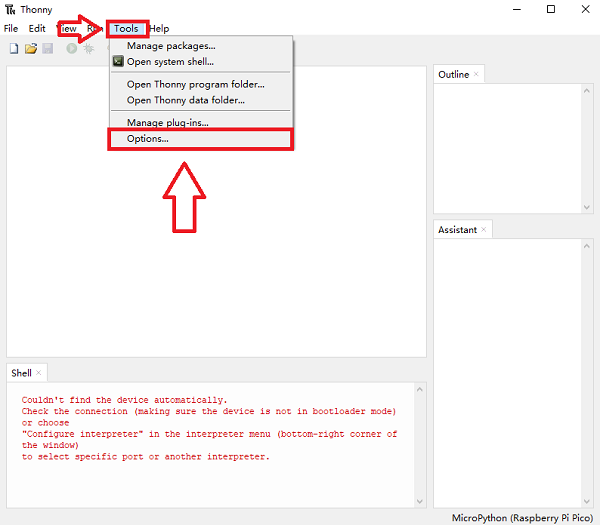The width and height of the screenshot is (600, 525).
Task: Click the Assistant panel content area
Action: point(508,373)
